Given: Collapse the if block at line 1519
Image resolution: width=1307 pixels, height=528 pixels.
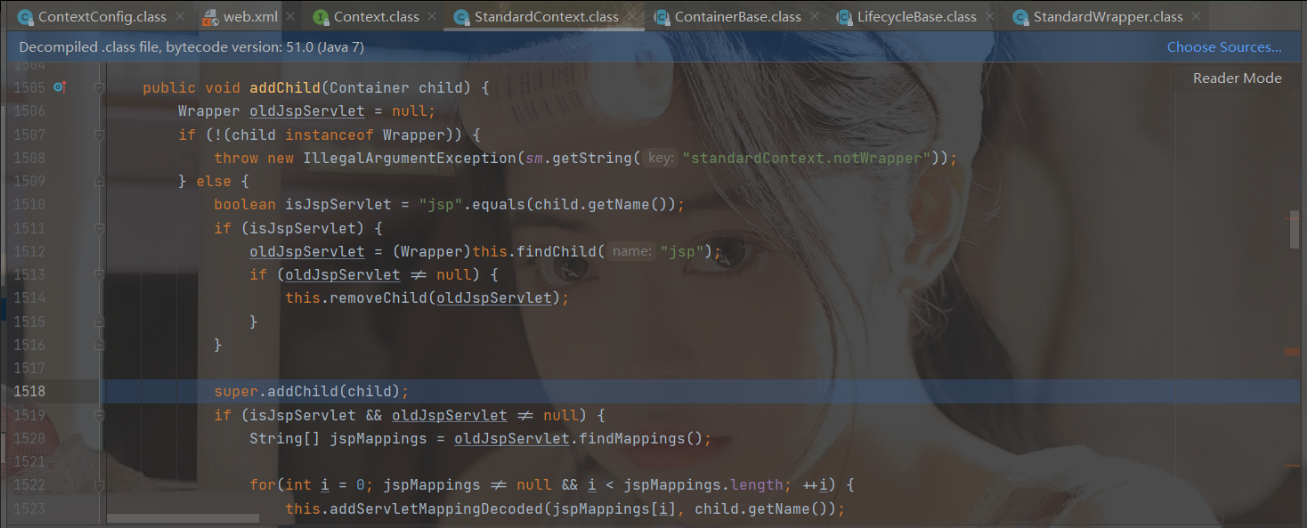Looking at the screenshot, I should coord(100,414).
